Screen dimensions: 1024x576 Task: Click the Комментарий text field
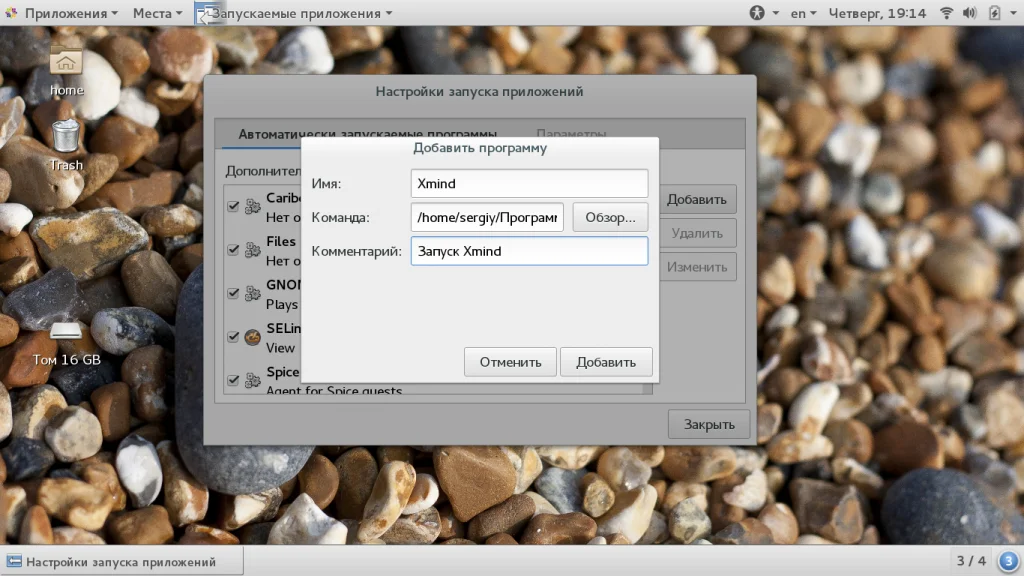coord(529,251)
